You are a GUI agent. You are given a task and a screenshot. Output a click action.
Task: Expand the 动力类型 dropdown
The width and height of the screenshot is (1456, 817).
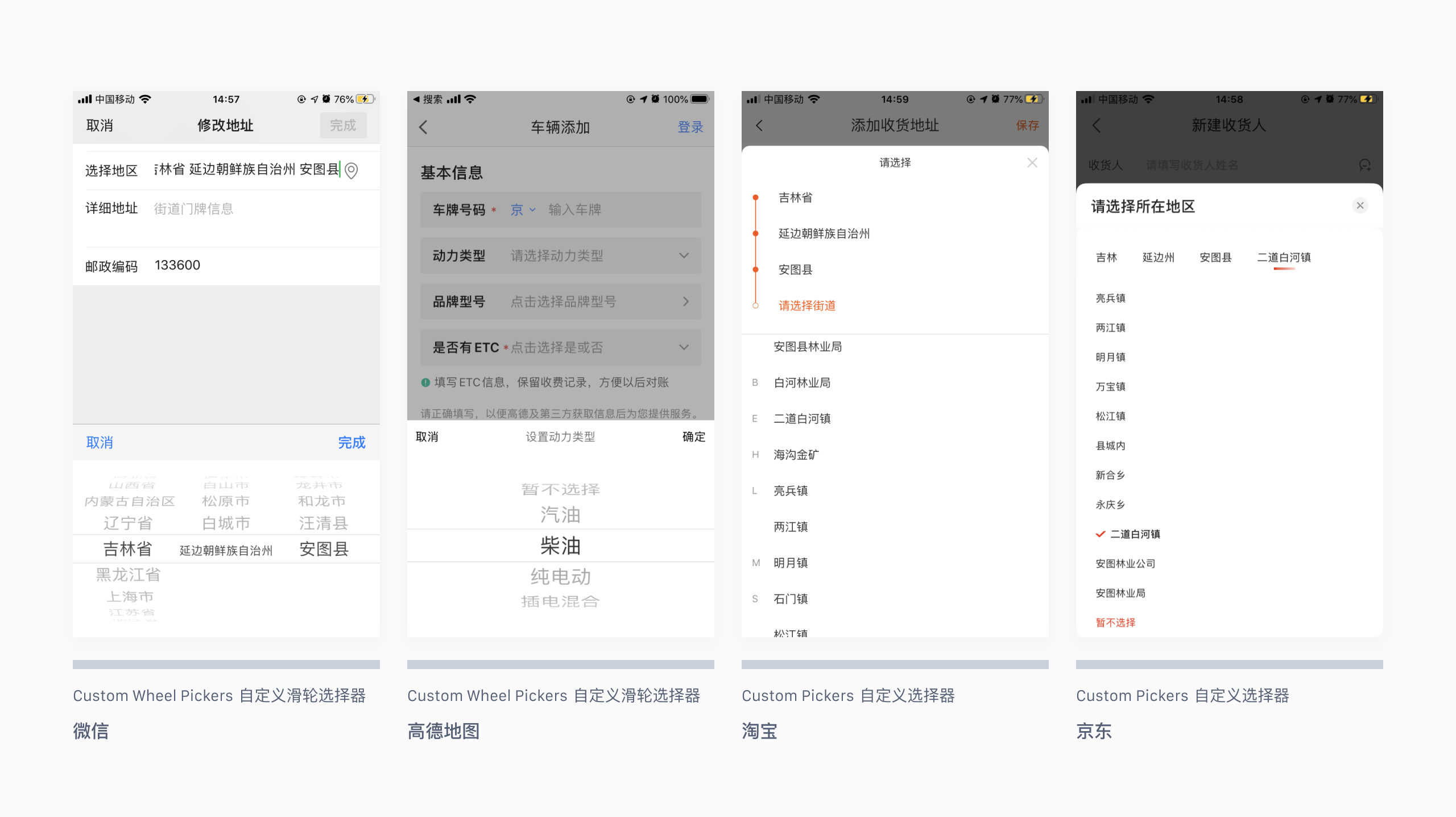click(684, 255)
